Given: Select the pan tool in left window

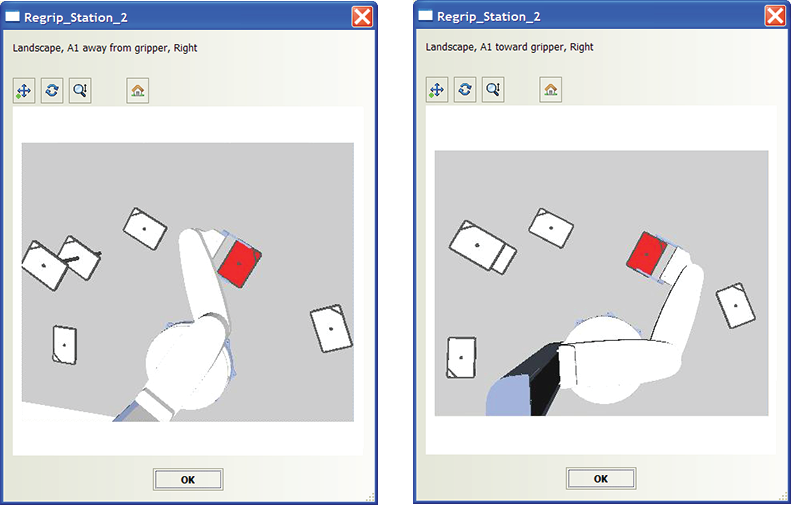Looking at the screenshot, I should pyautogui.click(x=24, y=91).
